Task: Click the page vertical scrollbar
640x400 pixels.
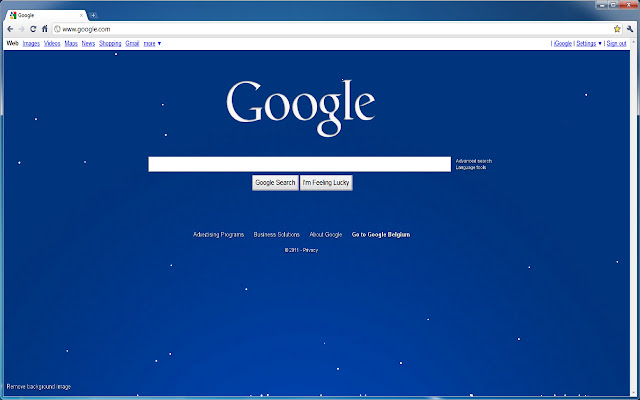Action: point(633,218)
